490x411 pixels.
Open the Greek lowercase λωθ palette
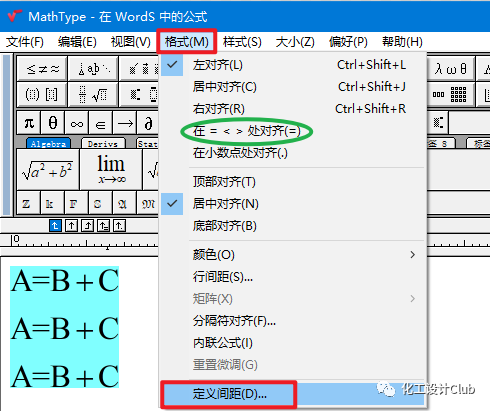pos(451,69)
